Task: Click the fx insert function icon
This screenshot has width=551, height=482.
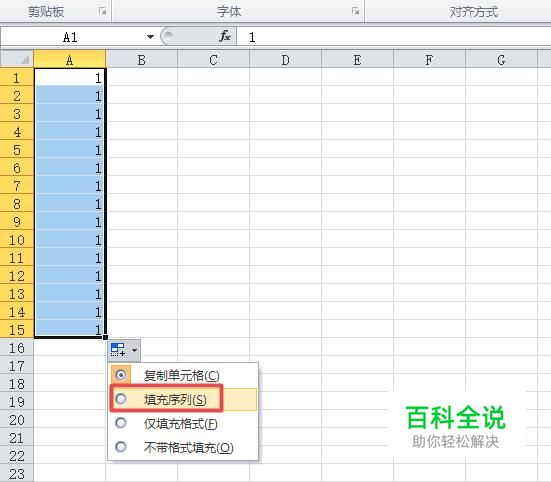Action: pos(225,36)
